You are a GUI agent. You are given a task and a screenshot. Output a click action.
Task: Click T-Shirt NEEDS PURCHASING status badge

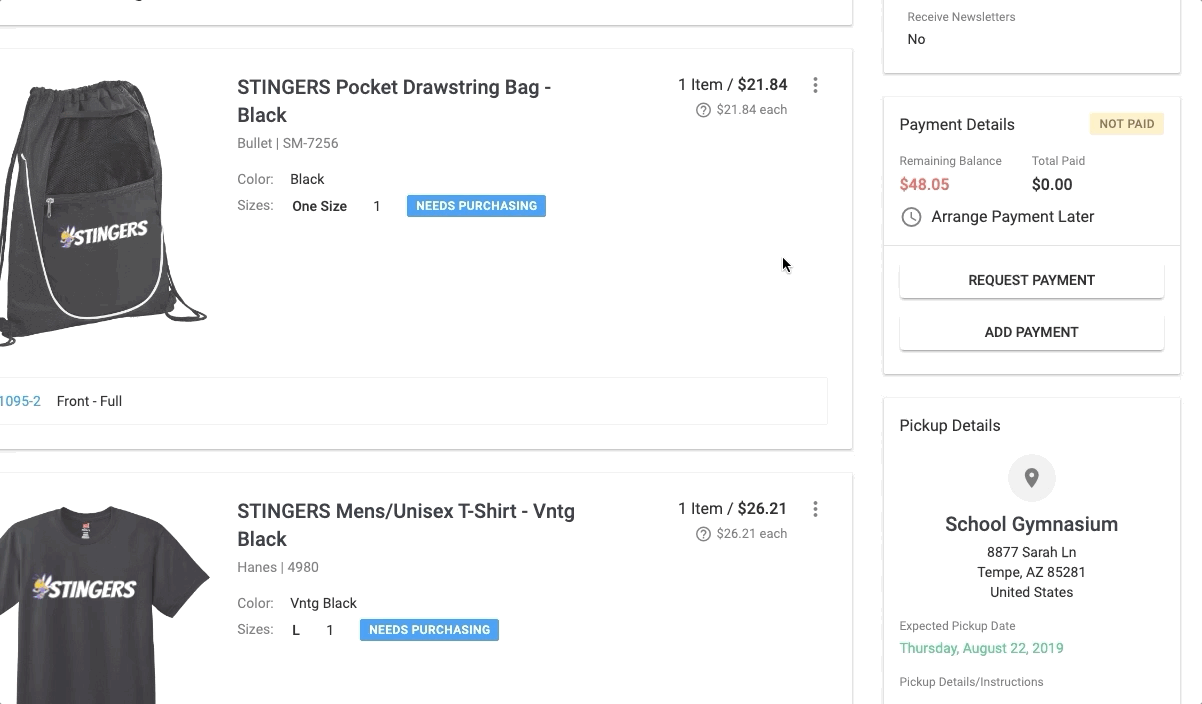pos(429,630)
